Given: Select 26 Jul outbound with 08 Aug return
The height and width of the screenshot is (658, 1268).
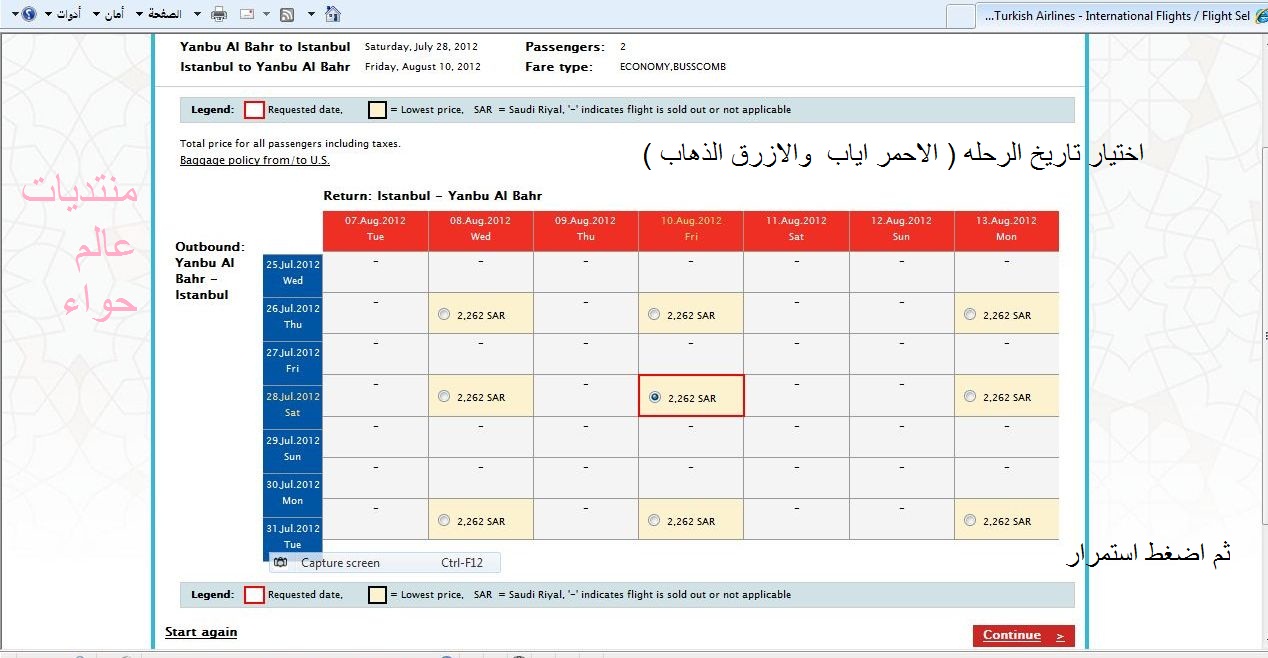Looking at the screenshot, I should click(444, 314).
